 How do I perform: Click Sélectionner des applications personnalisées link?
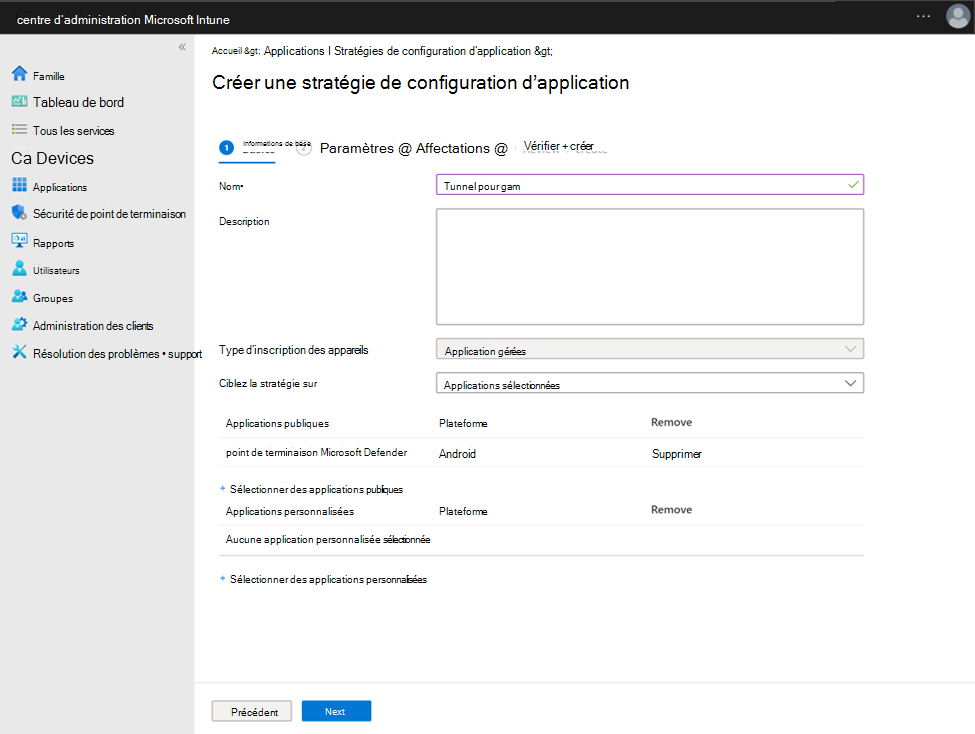[x=328, y=579]
